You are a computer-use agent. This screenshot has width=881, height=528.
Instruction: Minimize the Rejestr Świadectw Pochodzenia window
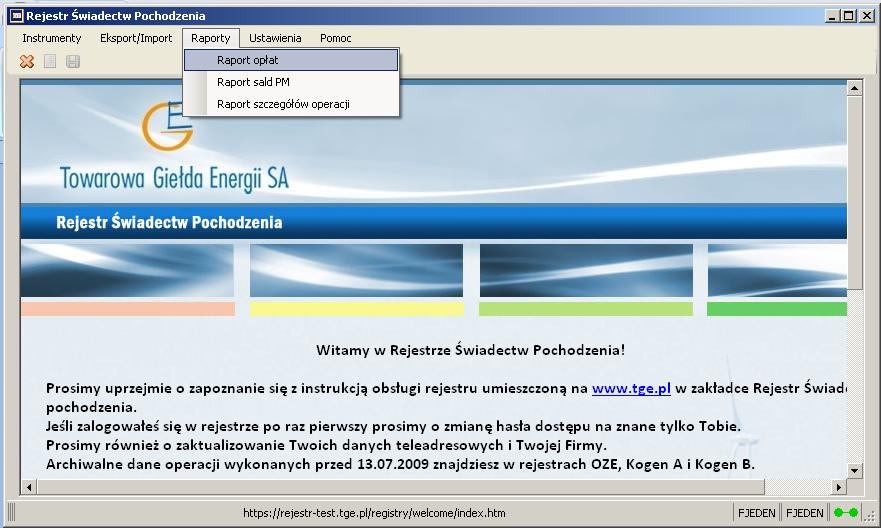[832, 16]
